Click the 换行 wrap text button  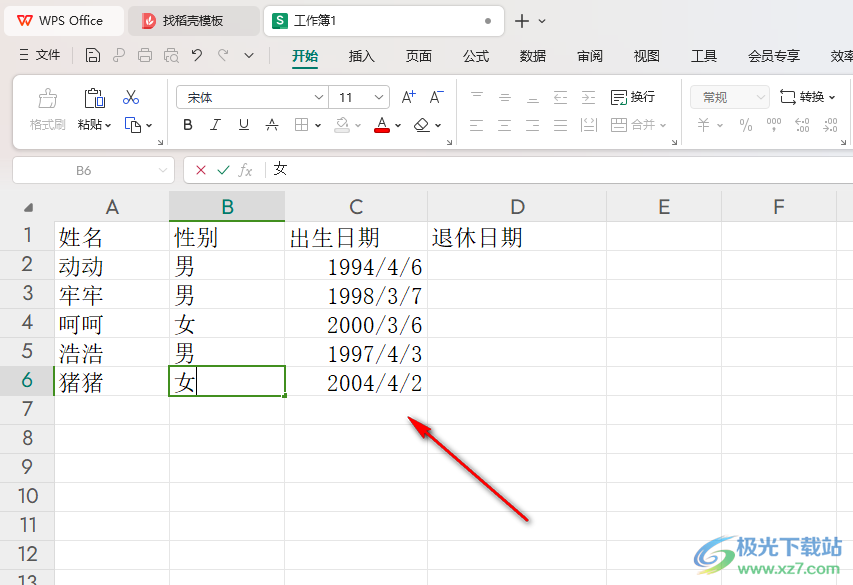[x=633, y=97]
